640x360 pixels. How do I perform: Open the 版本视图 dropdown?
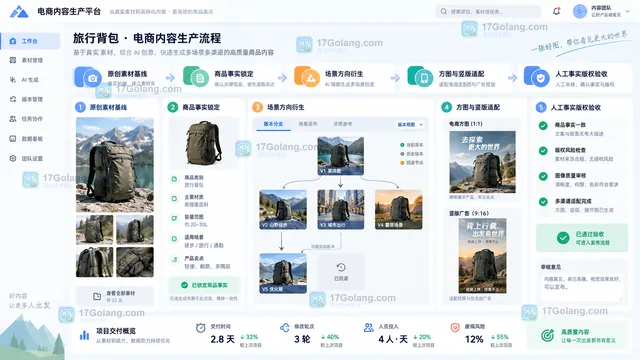pos(410,124)
